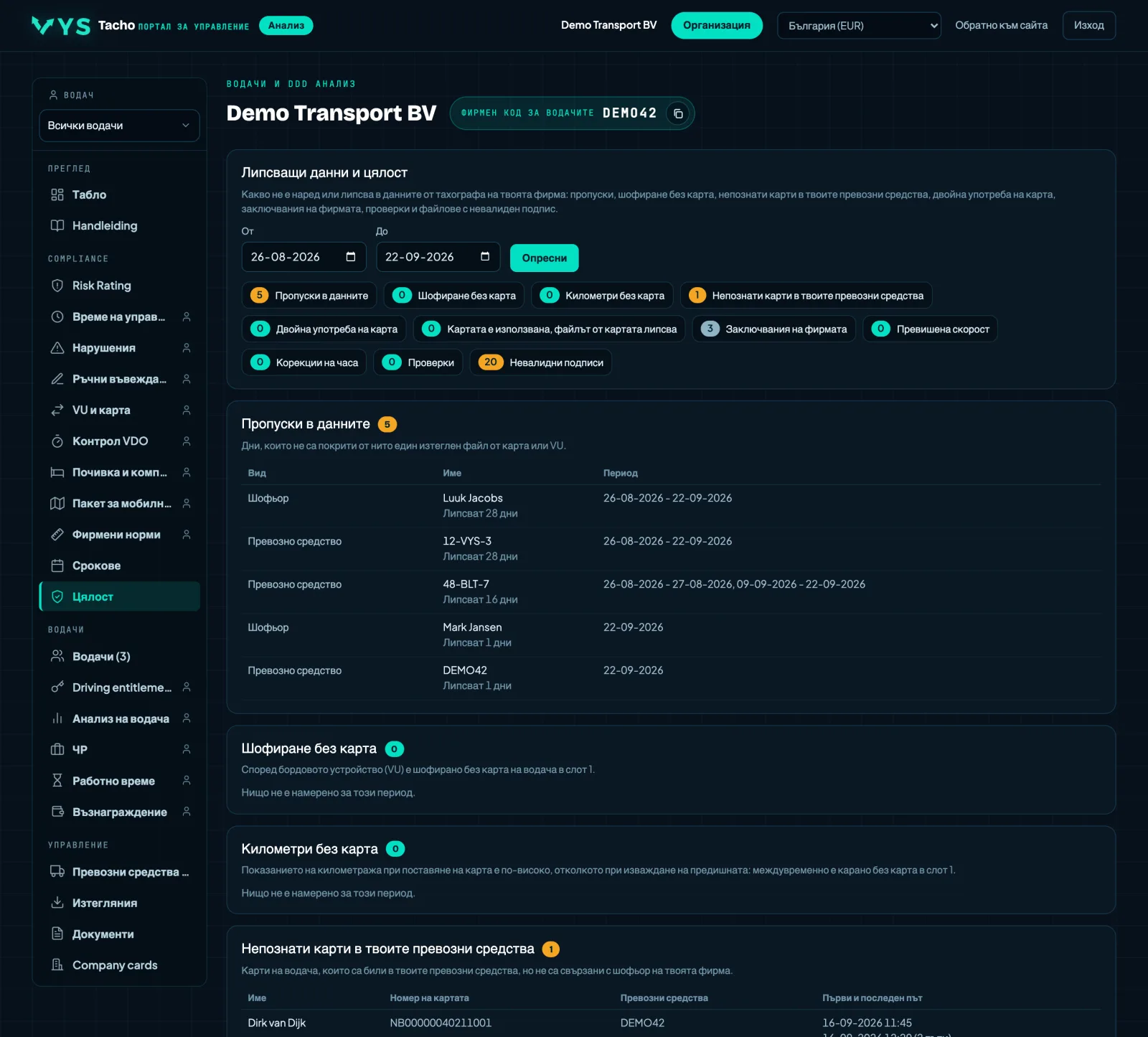Viewport: 1148px width, 1037px height.
Task: Click the calendar icon for Срокове
Action: [57, 566]
